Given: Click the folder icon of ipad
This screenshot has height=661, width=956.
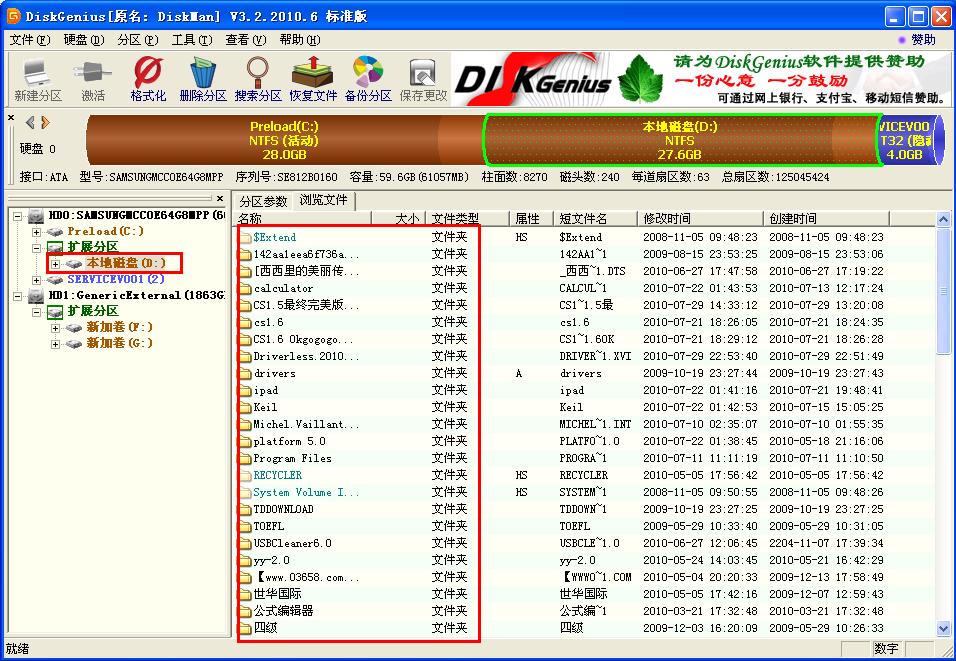Looking at the screenshot, I should (245, 390).
